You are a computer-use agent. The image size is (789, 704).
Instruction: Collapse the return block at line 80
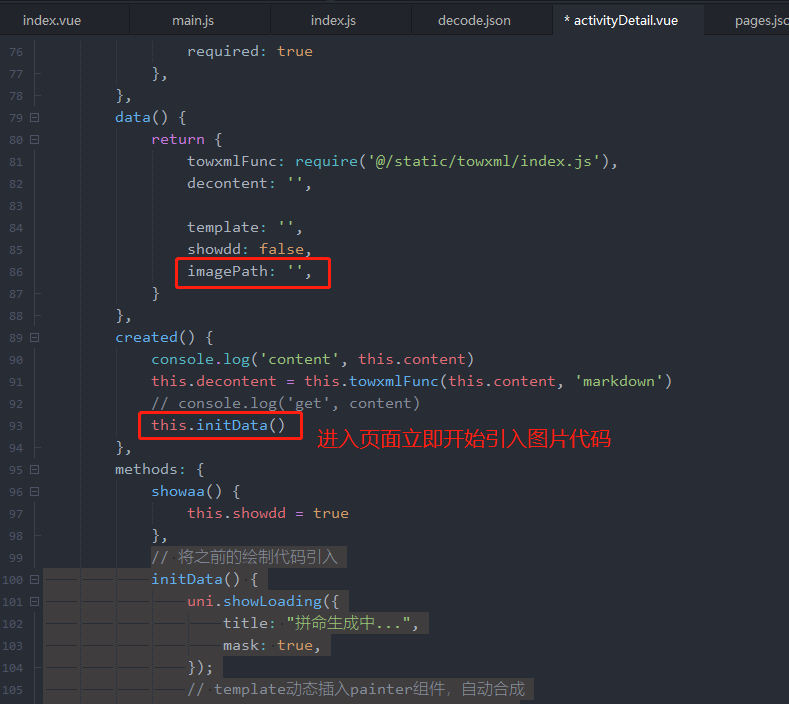(34, 139)
